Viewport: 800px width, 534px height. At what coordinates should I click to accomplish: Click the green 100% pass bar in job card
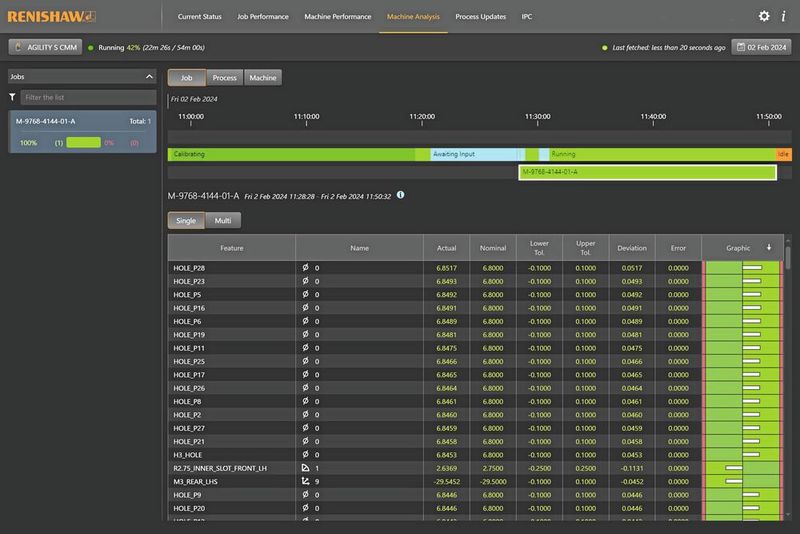[x=83, y=142]
